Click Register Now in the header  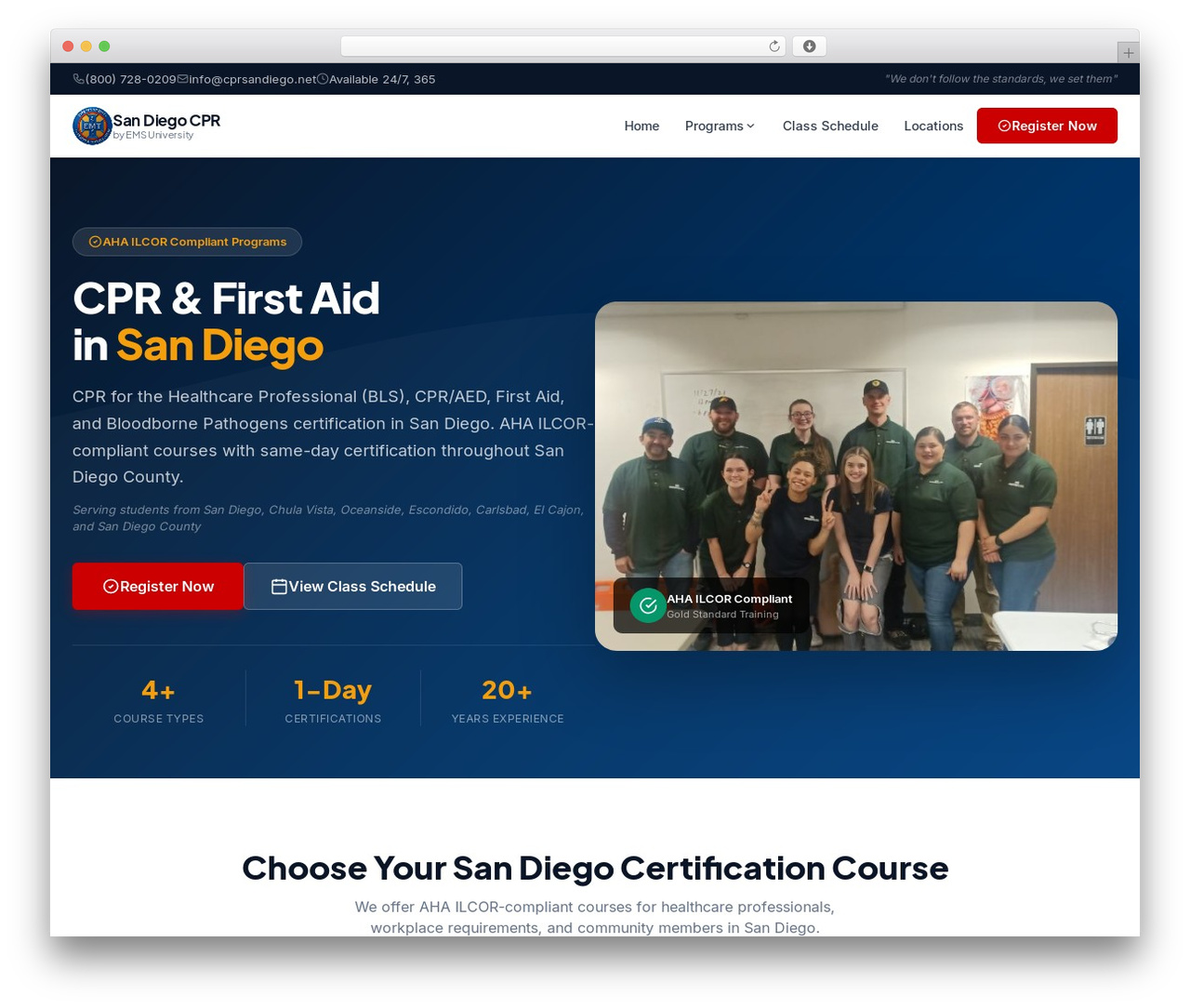[1047, 126]
